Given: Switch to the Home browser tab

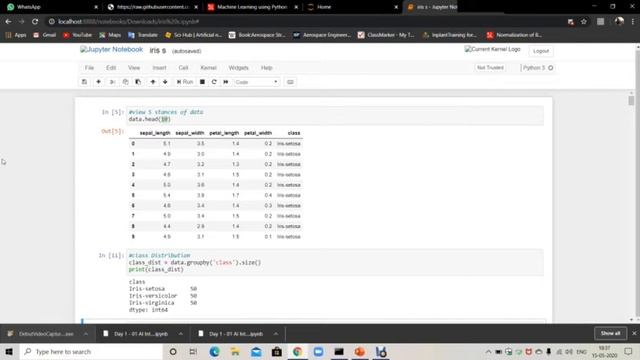Looking at the screenshot, I should pos(352,7).
